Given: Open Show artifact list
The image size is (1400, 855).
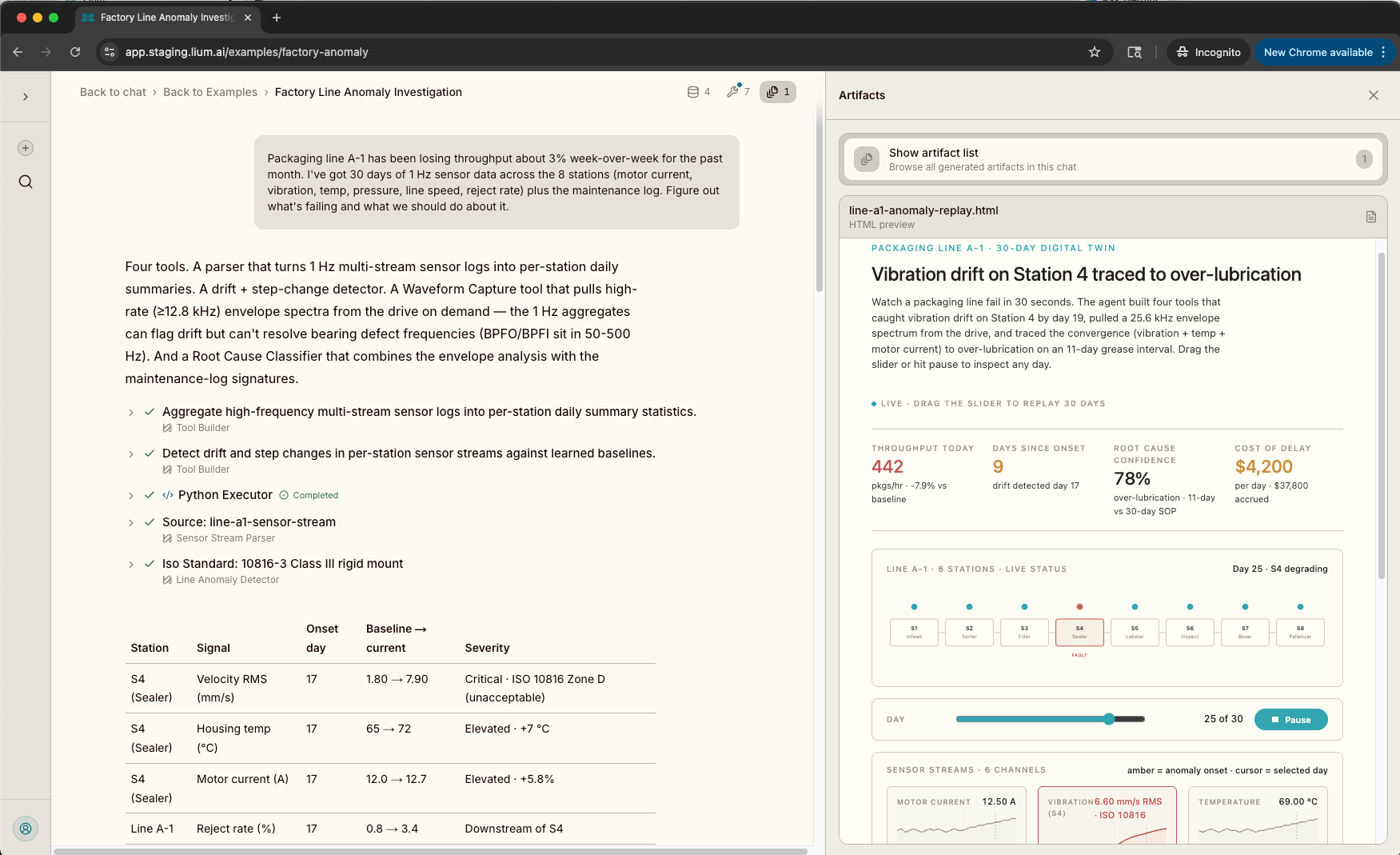Looking at the screenshot, I should click(1113, 159).
